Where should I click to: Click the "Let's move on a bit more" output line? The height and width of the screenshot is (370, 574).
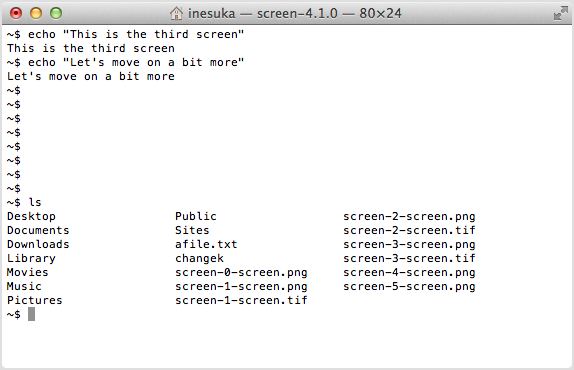click(x=91, y=76)
